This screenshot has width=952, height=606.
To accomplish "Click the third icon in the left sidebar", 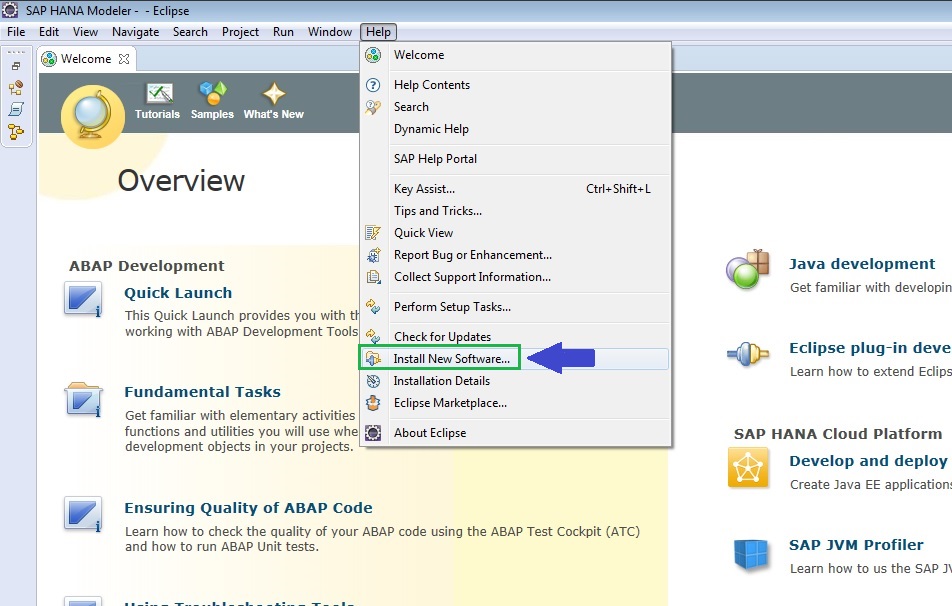I will (16, 109).
